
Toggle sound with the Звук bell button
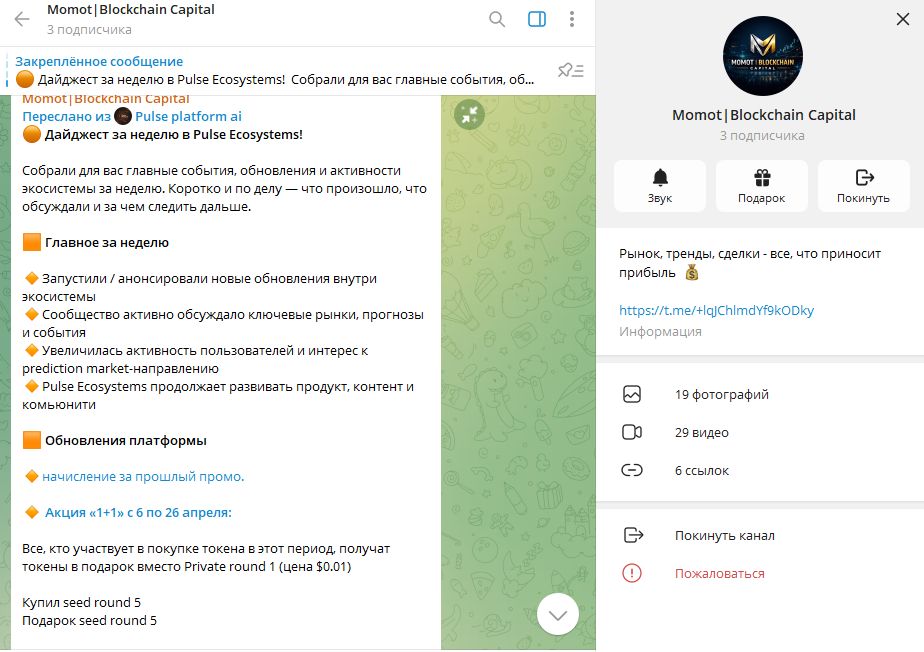click(x=660, y=186)
